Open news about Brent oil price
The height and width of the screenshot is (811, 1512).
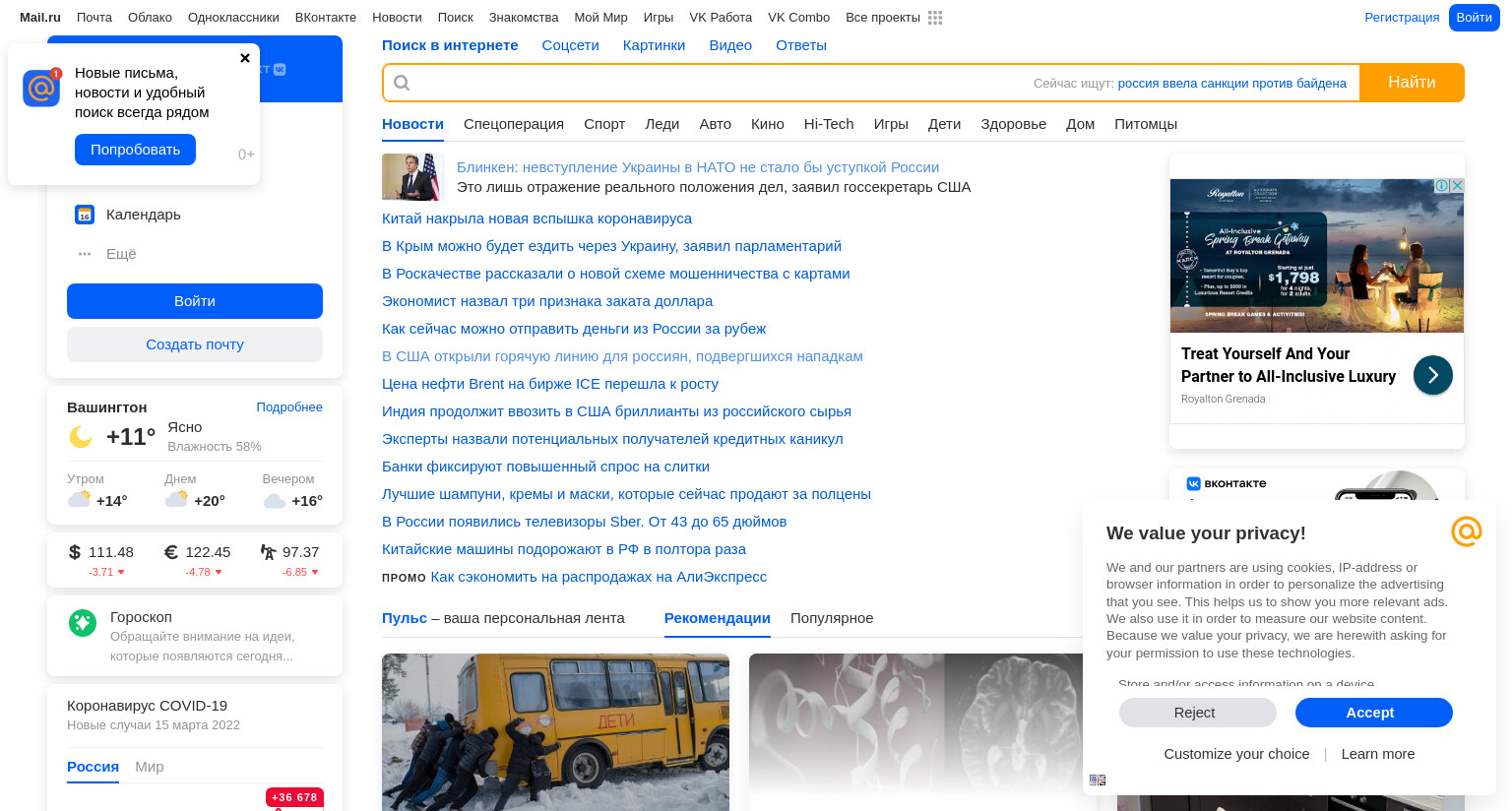click(550, 384)
